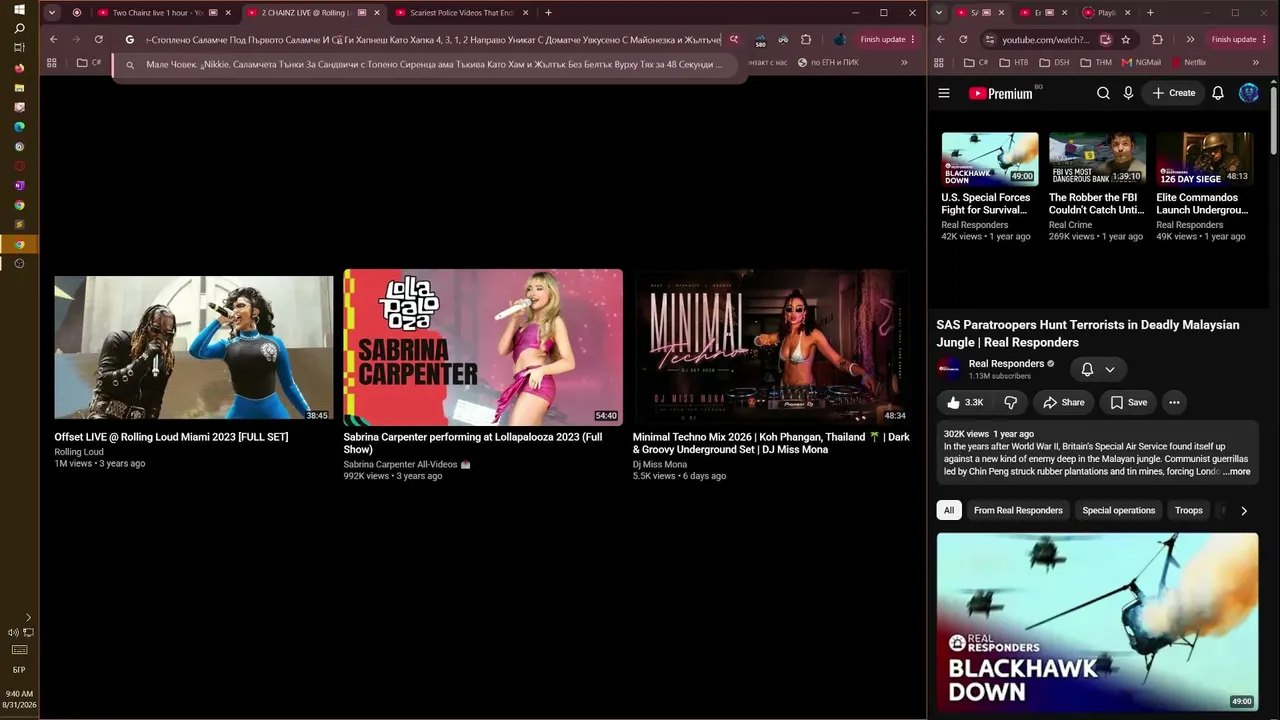Expand tab search chevron in left window
1280x720 pixels.
51,13
